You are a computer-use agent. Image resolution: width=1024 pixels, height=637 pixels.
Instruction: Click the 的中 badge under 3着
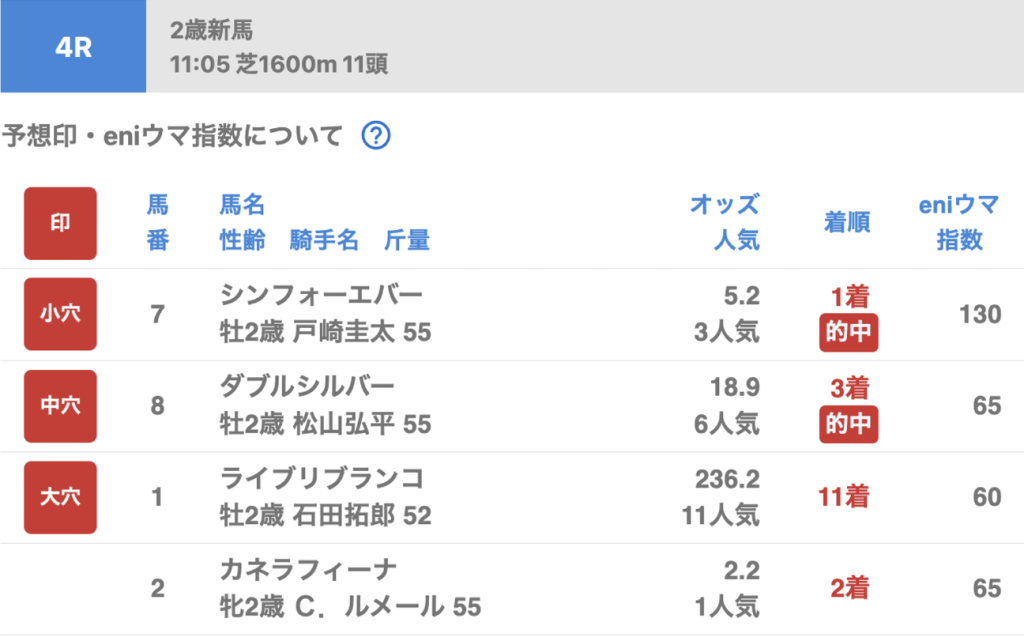click(849, 425)
